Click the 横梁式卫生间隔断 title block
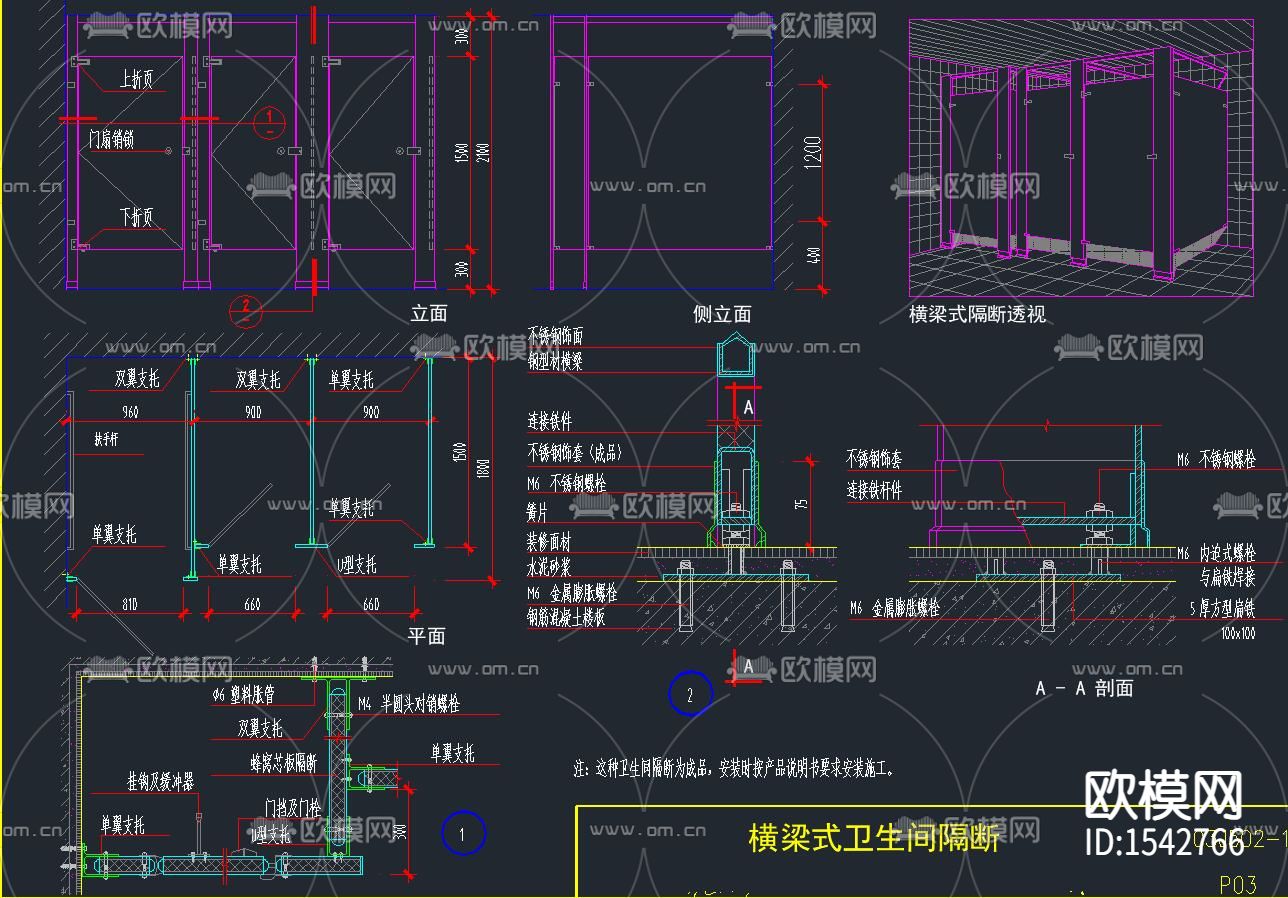Screen dimensions: 1288x898 [x=873, y=837]
